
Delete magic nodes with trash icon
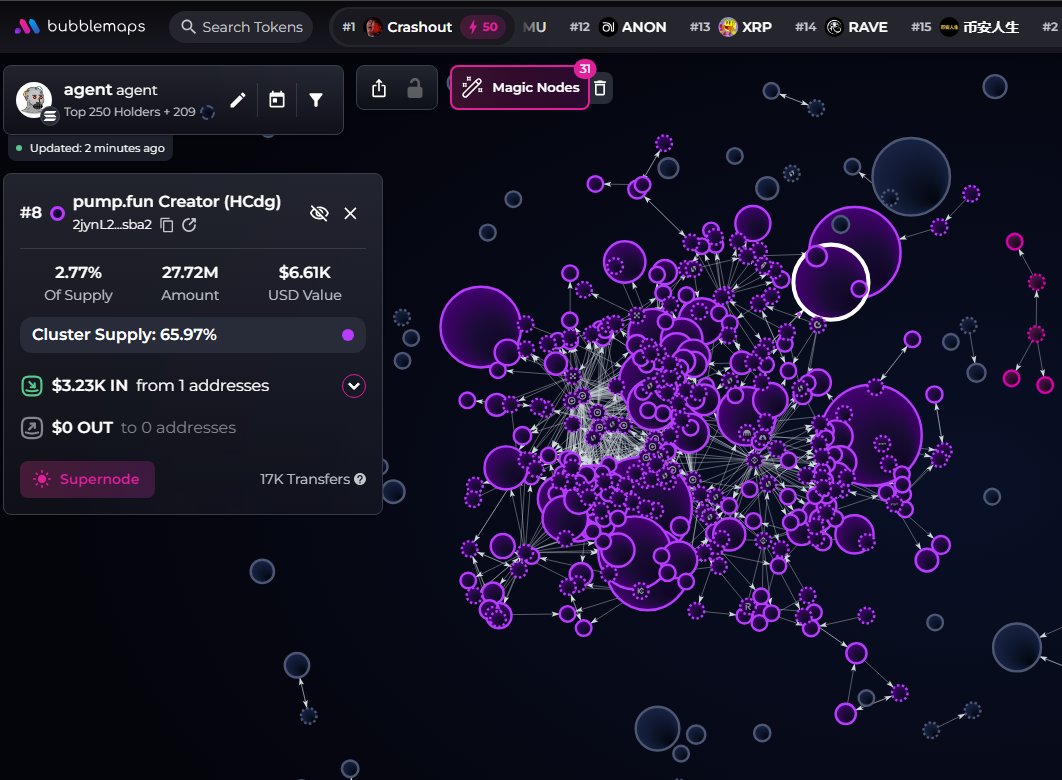pyautogui.click(x=599, y=88)
